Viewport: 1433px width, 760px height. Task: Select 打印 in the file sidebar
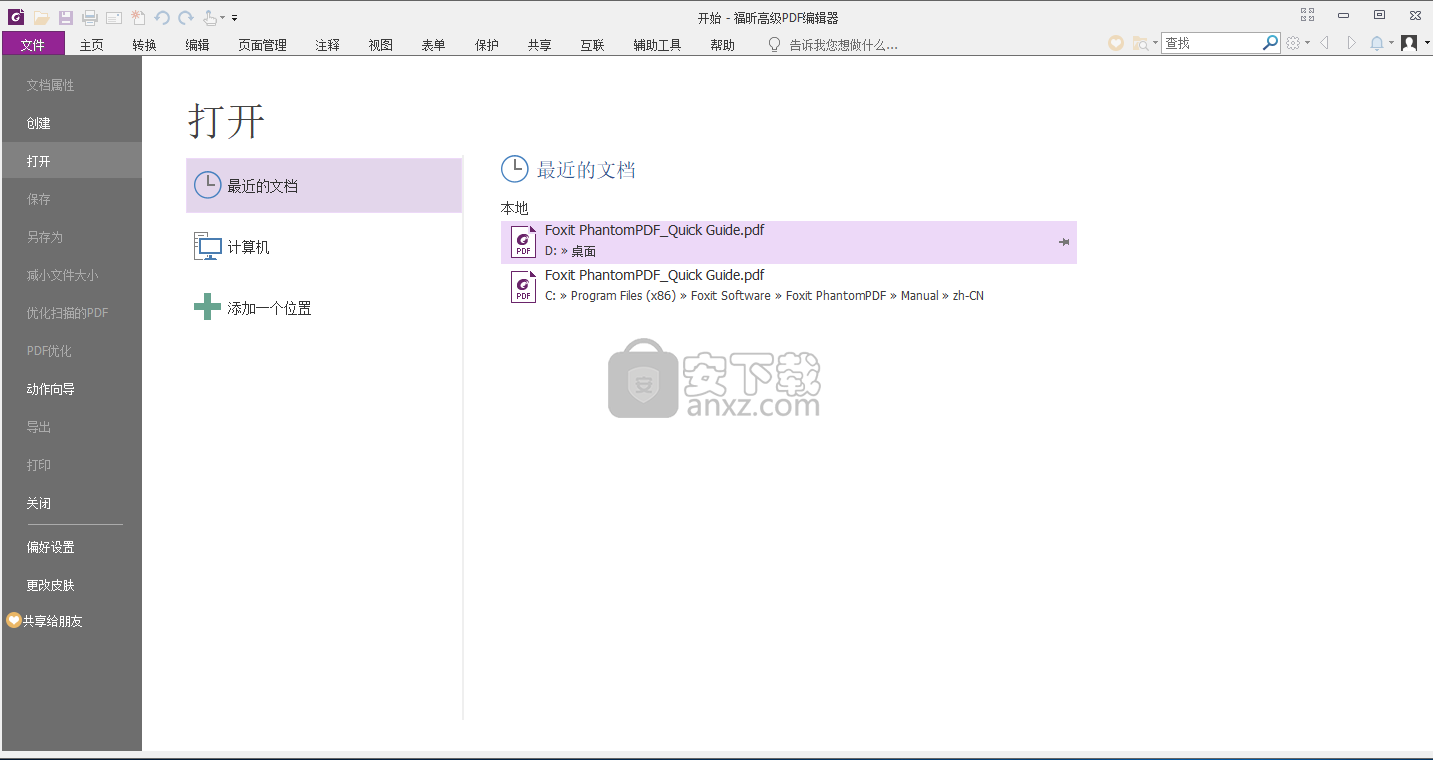[72, 465]
